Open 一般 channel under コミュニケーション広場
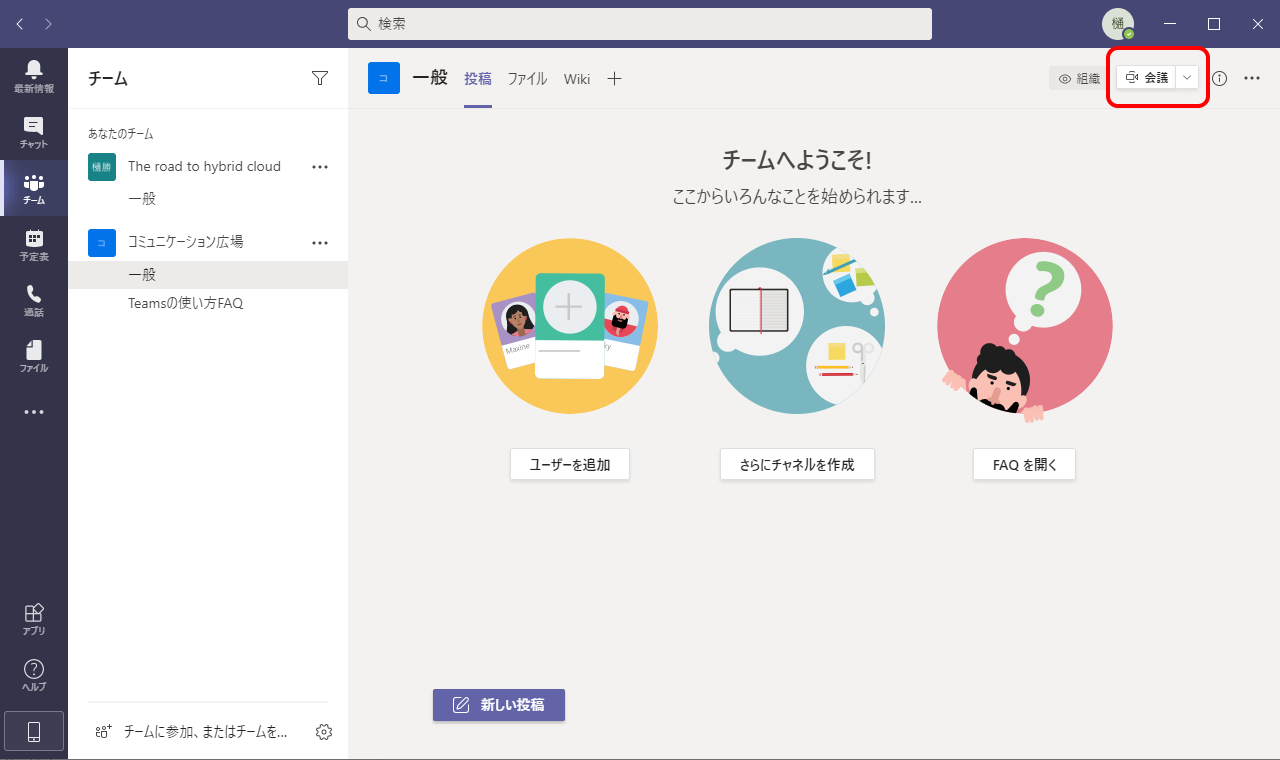This screenshot has height=760, width=1280. click(208, 275)
